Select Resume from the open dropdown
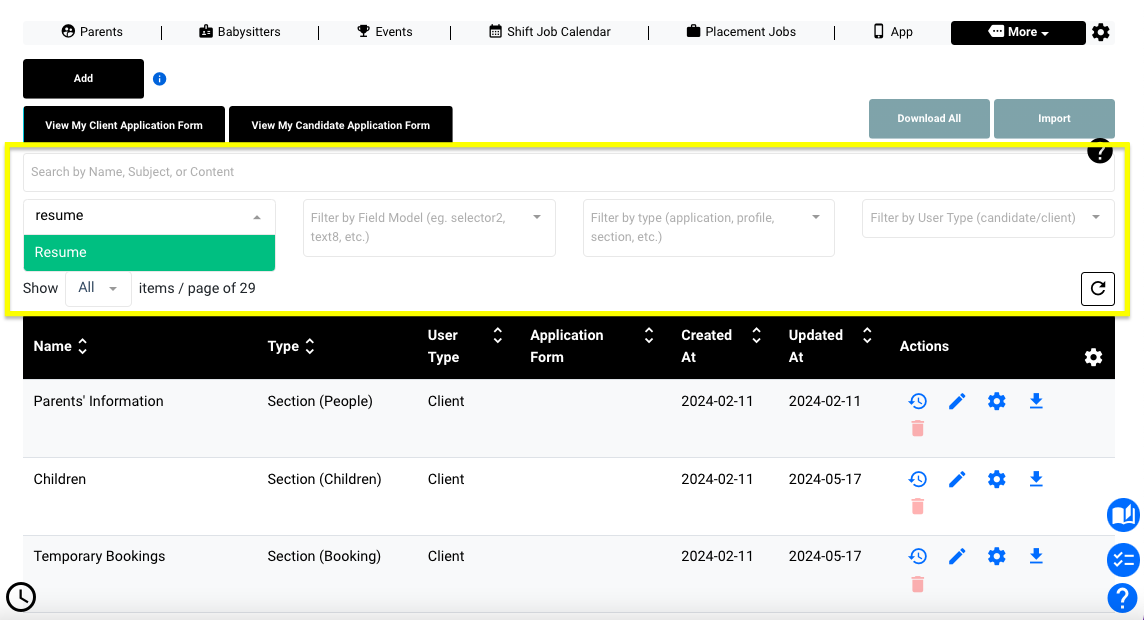The width and height of the screenshot is (1144, 620). point(149,253)
